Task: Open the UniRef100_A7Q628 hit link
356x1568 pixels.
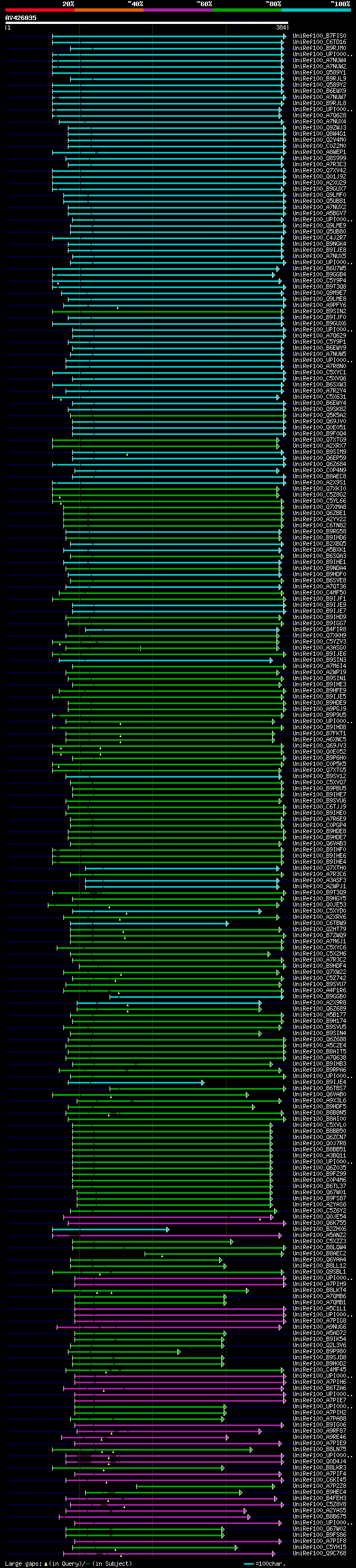Action: (x=319, y=115)
